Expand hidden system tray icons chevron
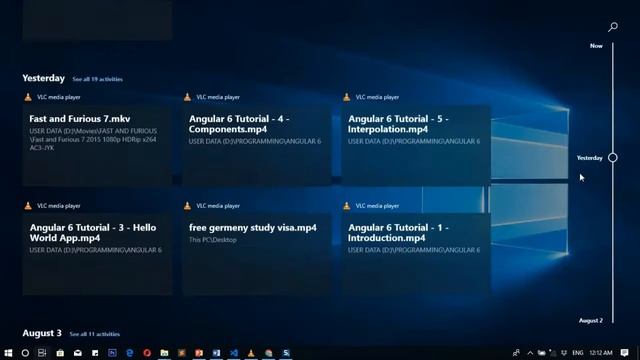This screenshot has width=640, height=360. [530, 353]
